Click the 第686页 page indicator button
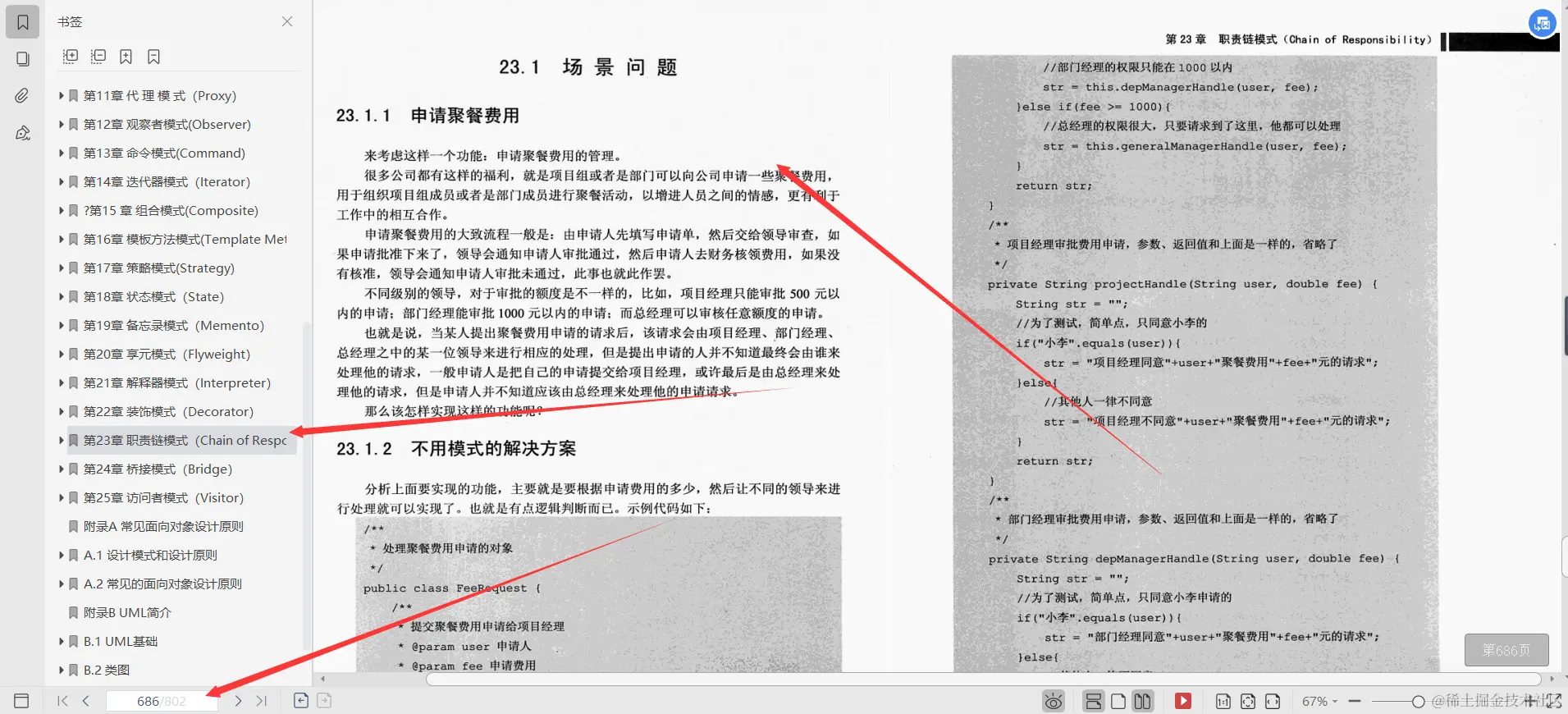Image resolution: width=1568 pixels, height=714 pixels. click(x=1506, y=650)
